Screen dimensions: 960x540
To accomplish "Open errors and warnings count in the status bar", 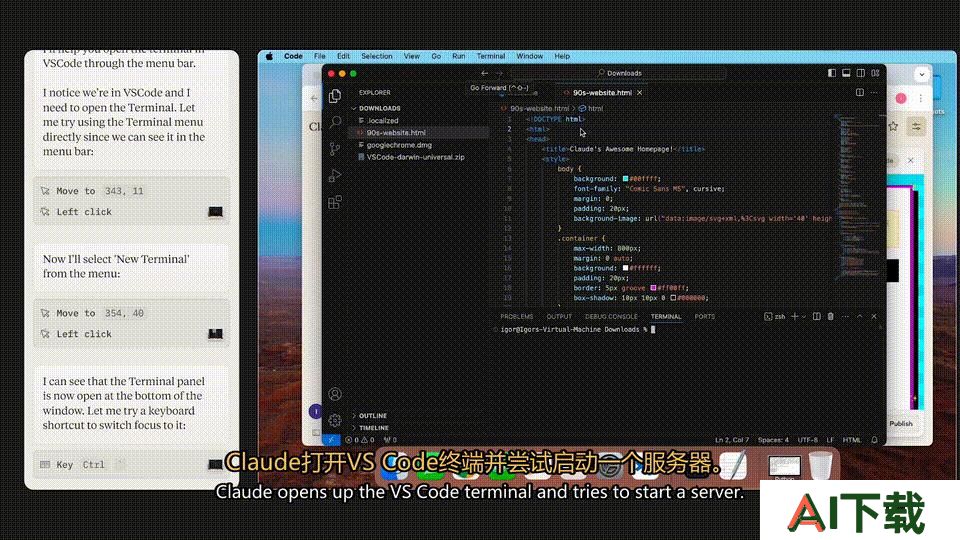I will pyautogui.click(x=359, y=440).
